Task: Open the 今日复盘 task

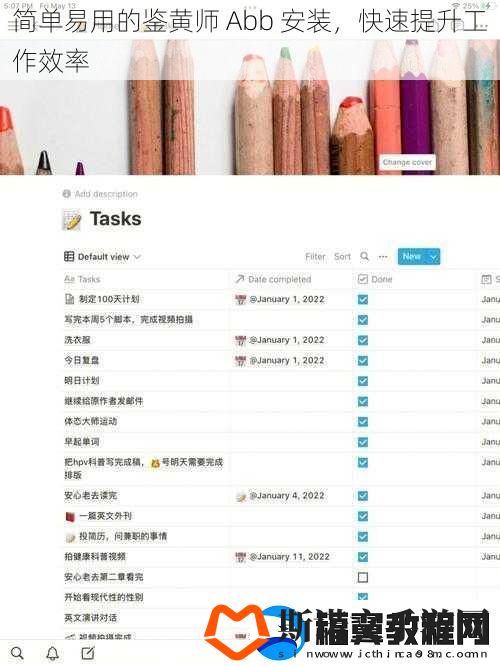Action: click(82, 360)
